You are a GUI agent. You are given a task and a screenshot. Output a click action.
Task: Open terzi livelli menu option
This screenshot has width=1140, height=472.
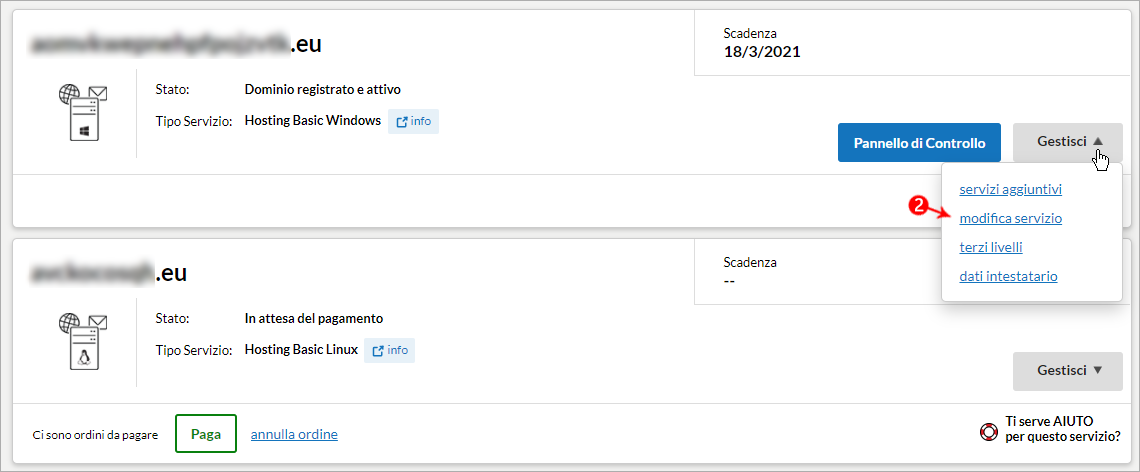tap(991, 247)
